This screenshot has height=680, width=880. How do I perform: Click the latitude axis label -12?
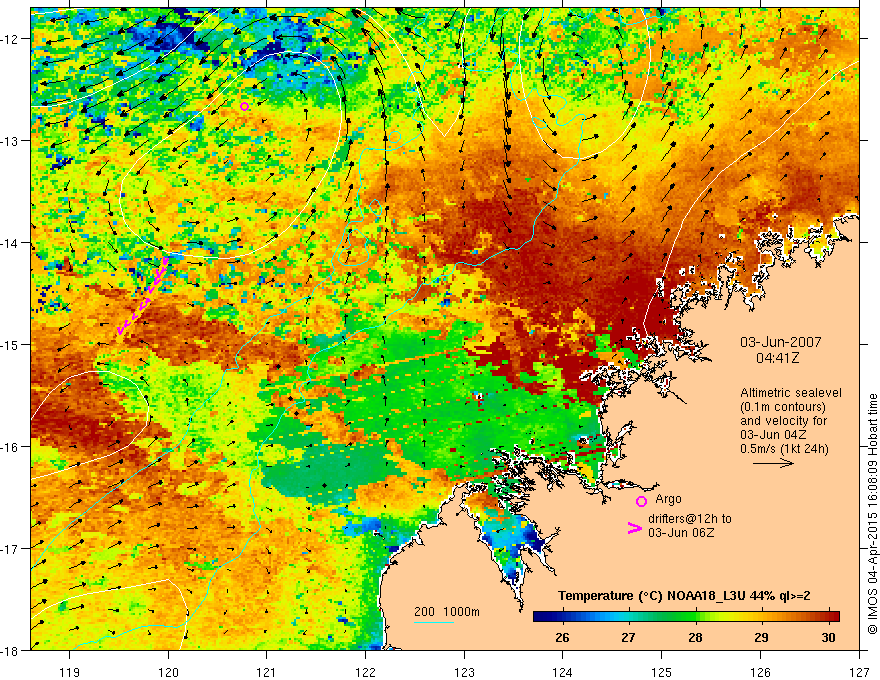tap(11, 39)
